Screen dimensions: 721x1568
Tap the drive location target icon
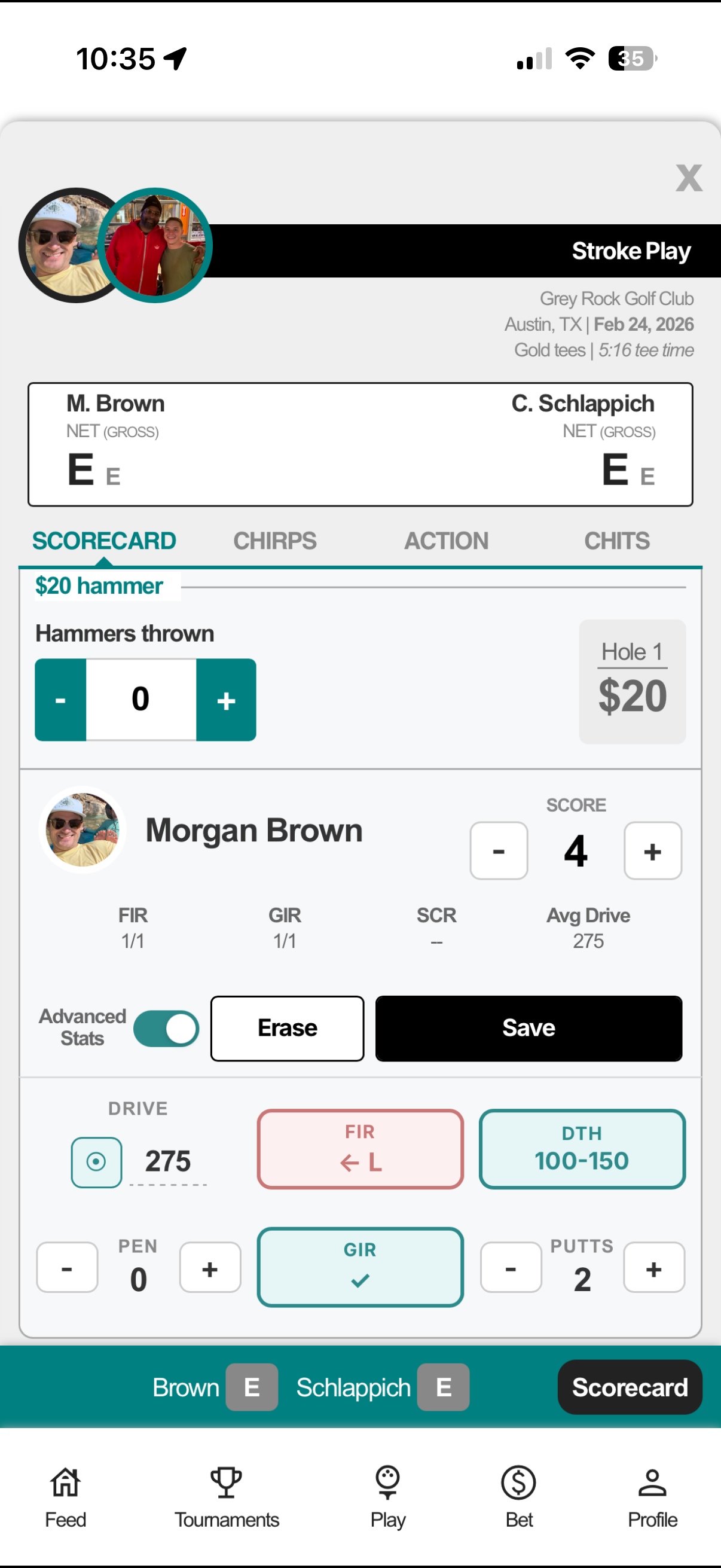tap(96, 1162)
